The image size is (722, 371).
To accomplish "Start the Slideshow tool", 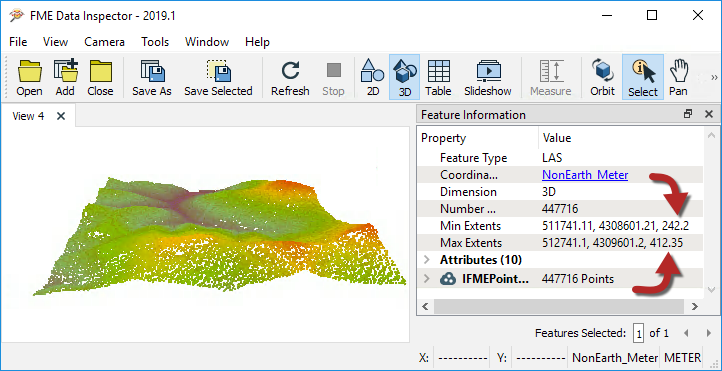I will pos(488,77).
